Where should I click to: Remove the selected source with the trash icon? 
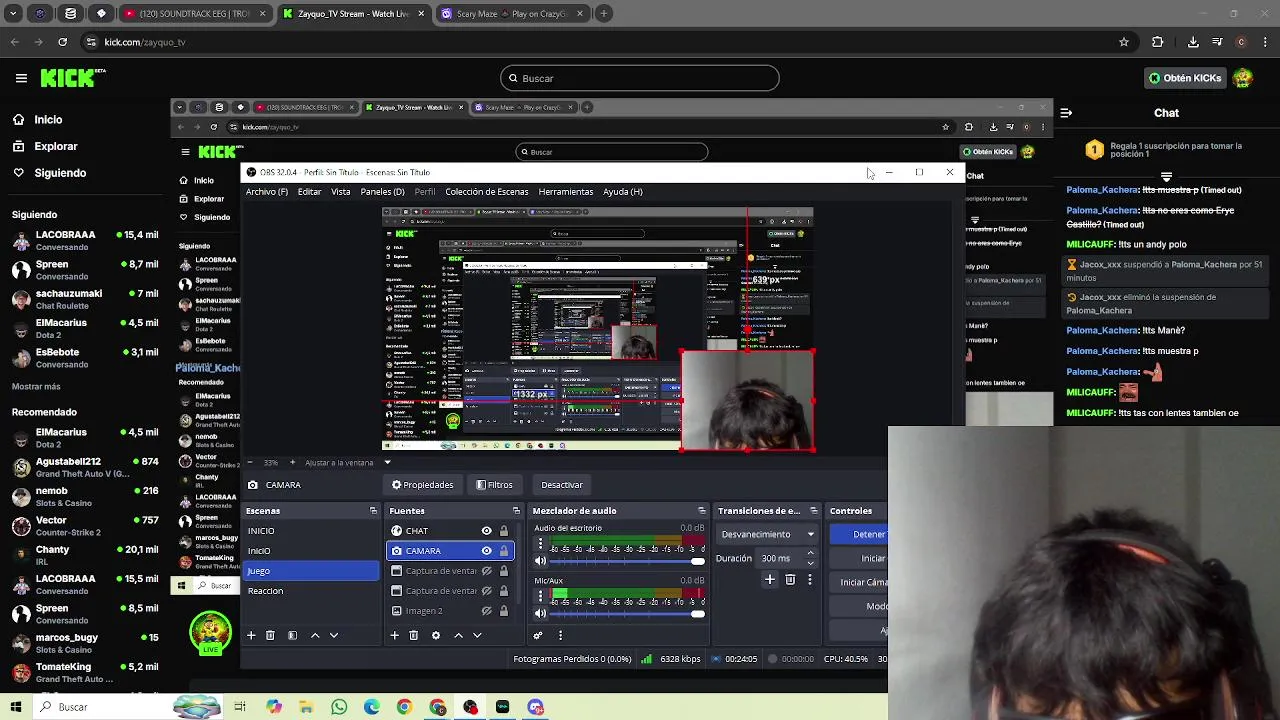pyautogui.click(x=413, y=635)
